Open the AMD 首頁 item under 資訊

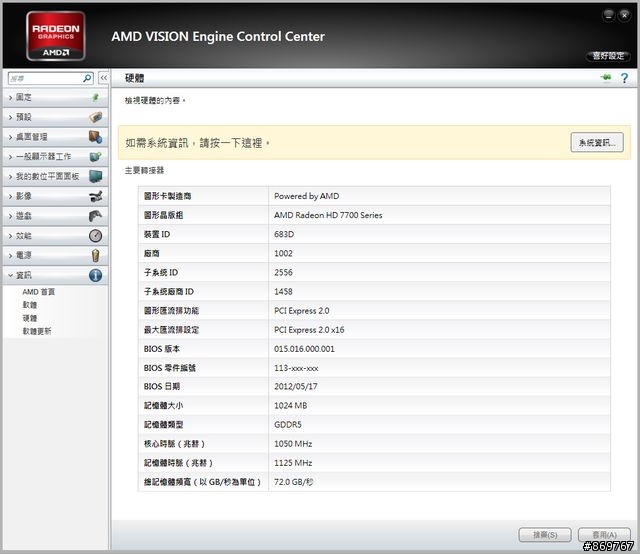coord(38,291)
